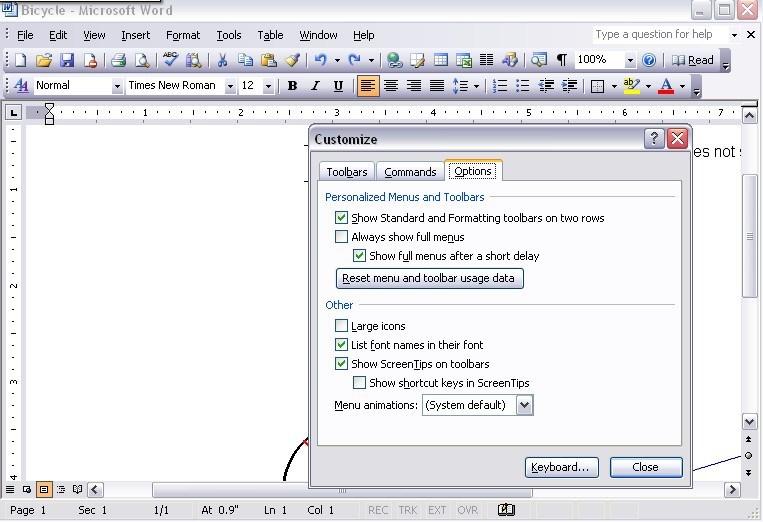Expand the Border style dropdown arrow

(x=614, y=86)
